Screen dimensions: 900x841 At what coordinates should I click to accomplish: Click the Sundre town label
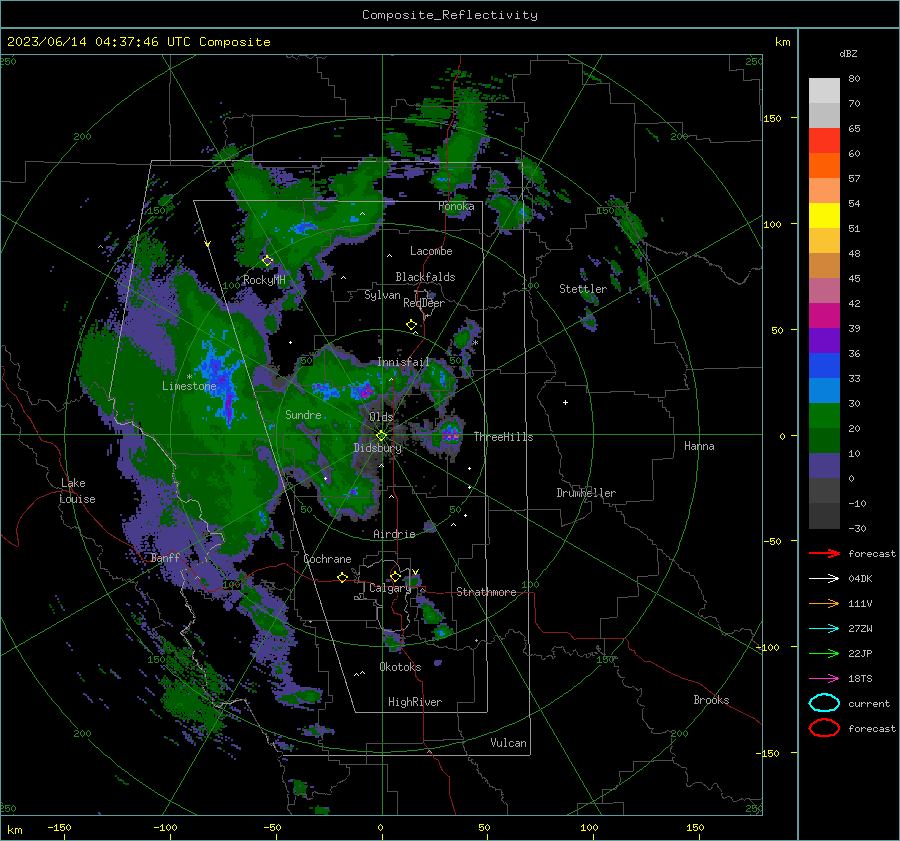(x=303, y=415)
